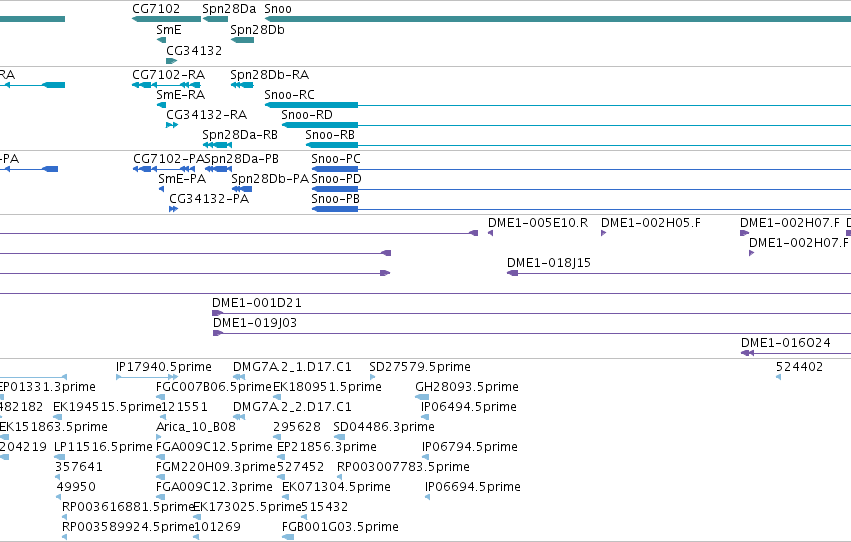The image size is (851, 542).
Task: Click the 49950 EST label
Action: tap(76, 487)
